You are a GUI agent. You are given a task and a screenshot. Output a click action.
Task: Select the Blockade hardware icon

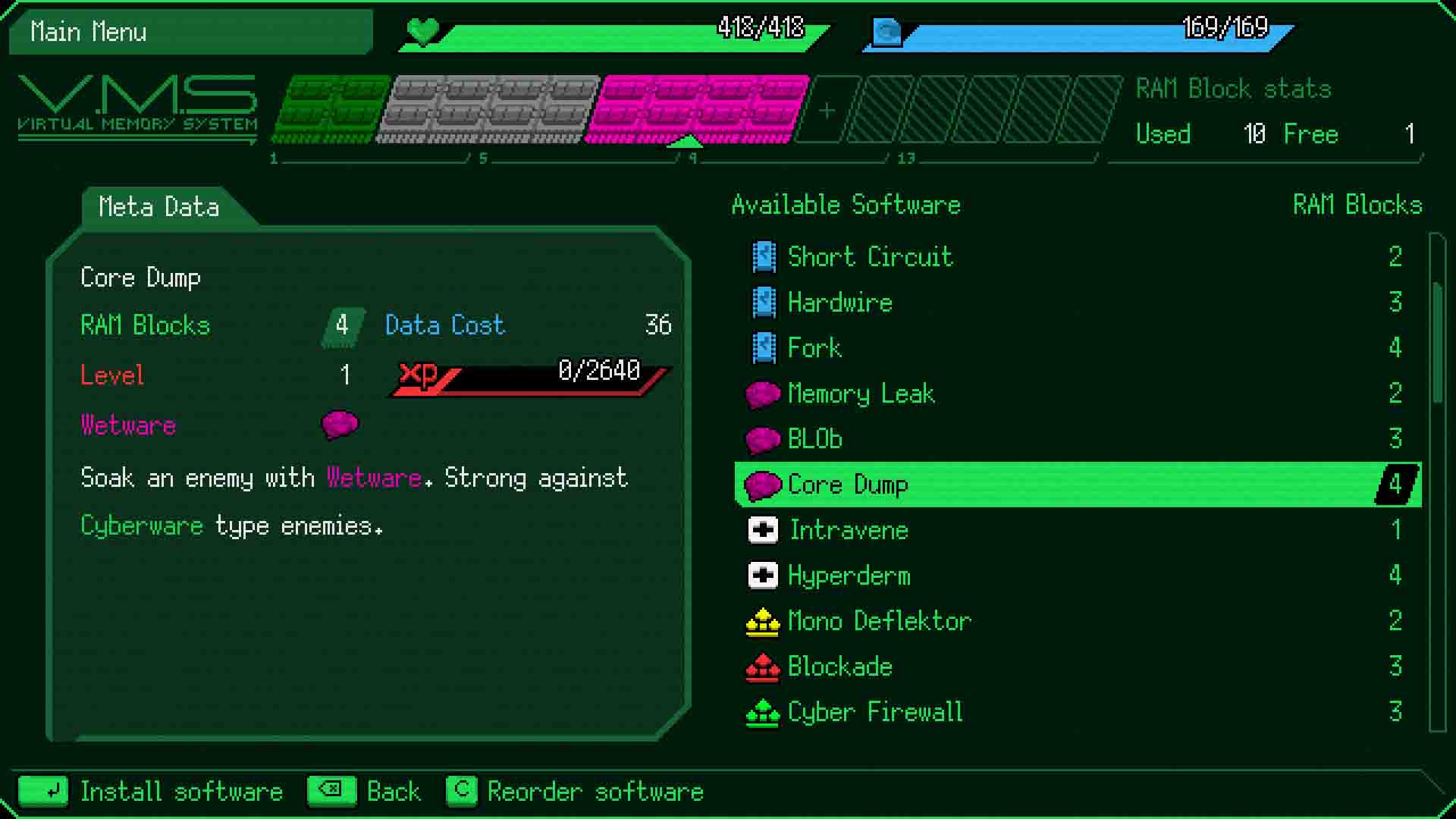(762, 667)
